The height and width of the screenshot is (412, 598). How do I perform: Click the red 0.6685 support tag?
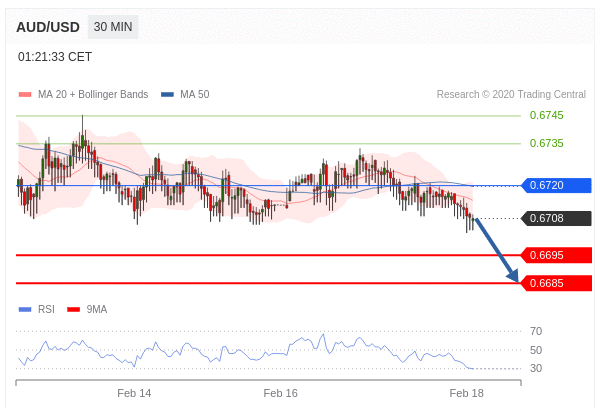(556, 283)
